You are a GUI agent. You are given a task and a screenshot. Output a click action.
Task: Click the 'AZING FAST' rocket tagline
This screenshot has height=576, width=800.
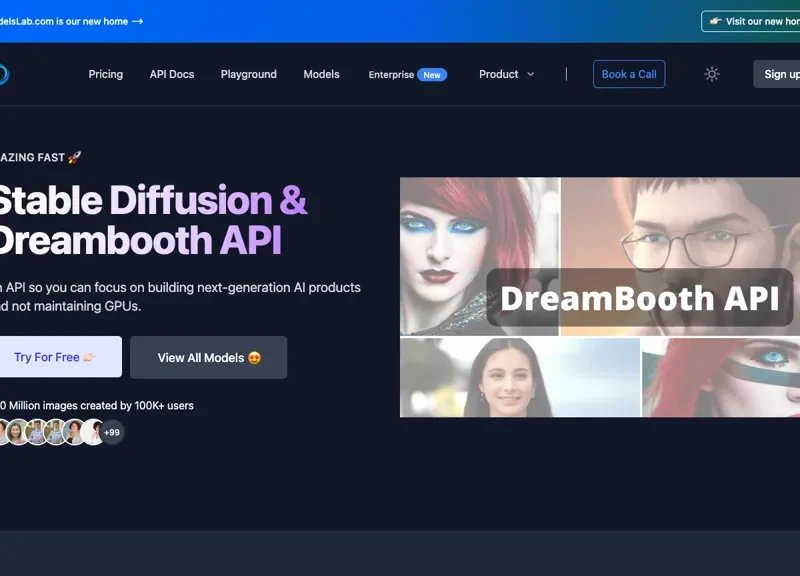pos(40,157)
